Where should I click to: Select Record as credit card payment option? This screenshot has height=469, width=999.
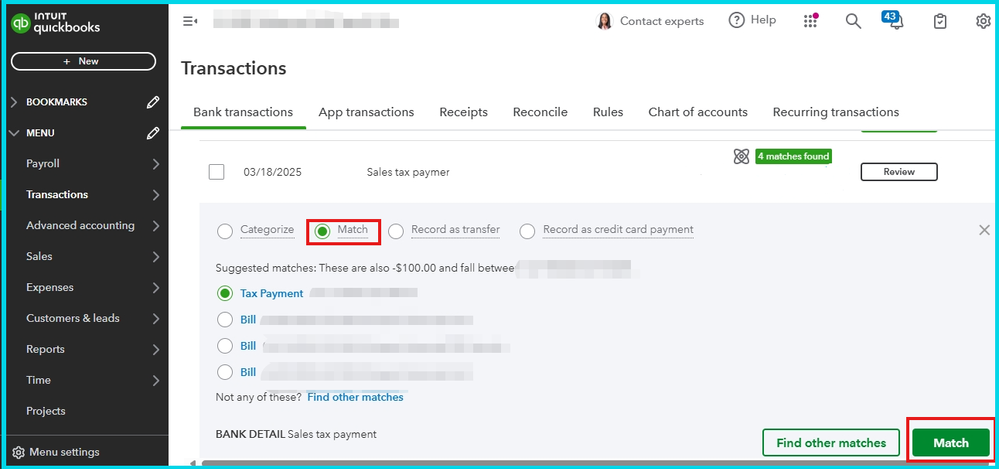click(527, 231)
